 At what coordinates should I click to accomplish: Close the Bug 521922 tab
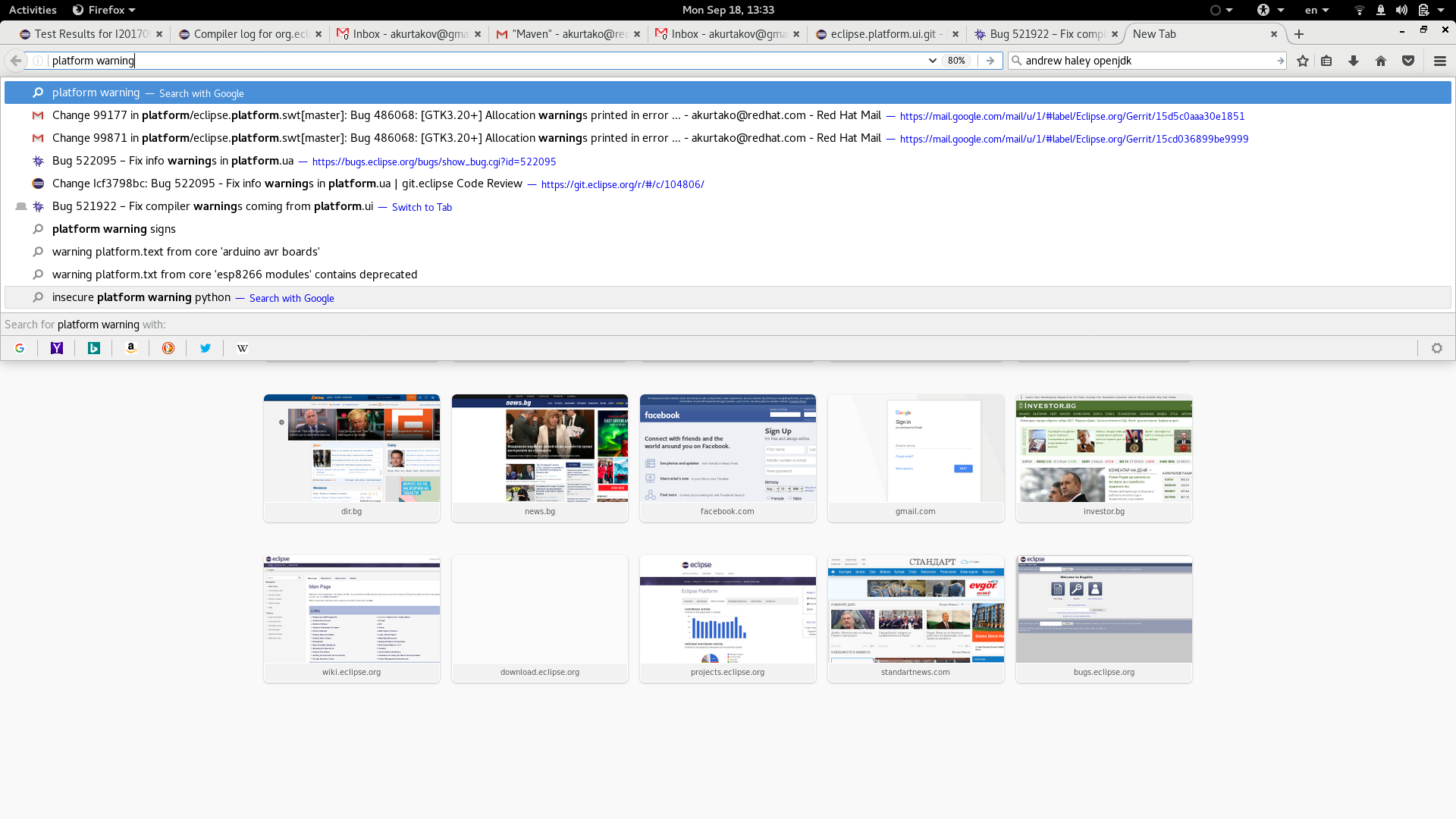pyautogui.click(x=1115, y=34)
